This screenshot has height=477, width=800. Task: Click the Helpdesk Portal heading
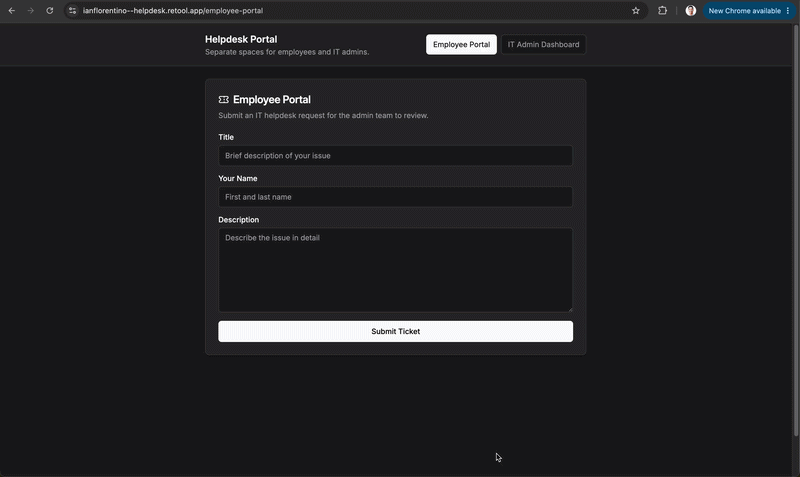pos(241,39)
